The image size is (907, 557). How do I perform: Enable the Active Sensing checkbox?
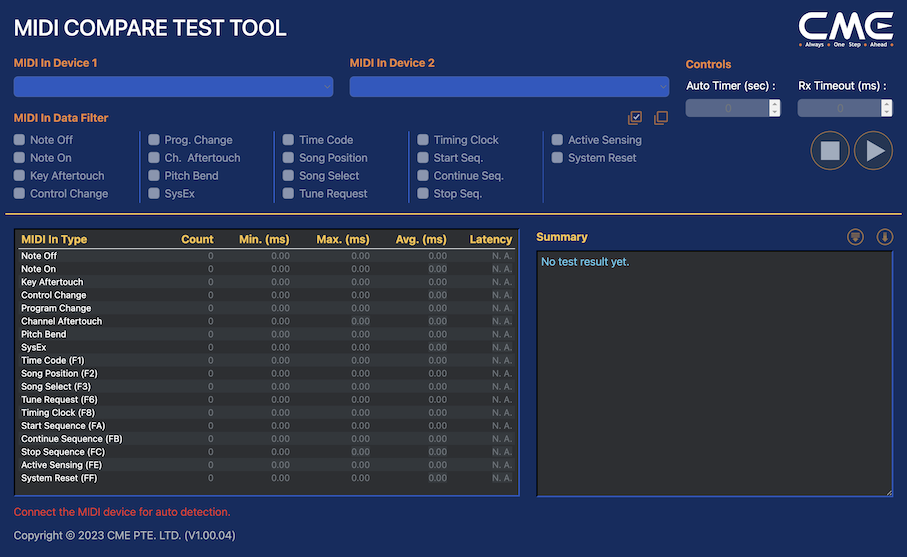[558, 140]
